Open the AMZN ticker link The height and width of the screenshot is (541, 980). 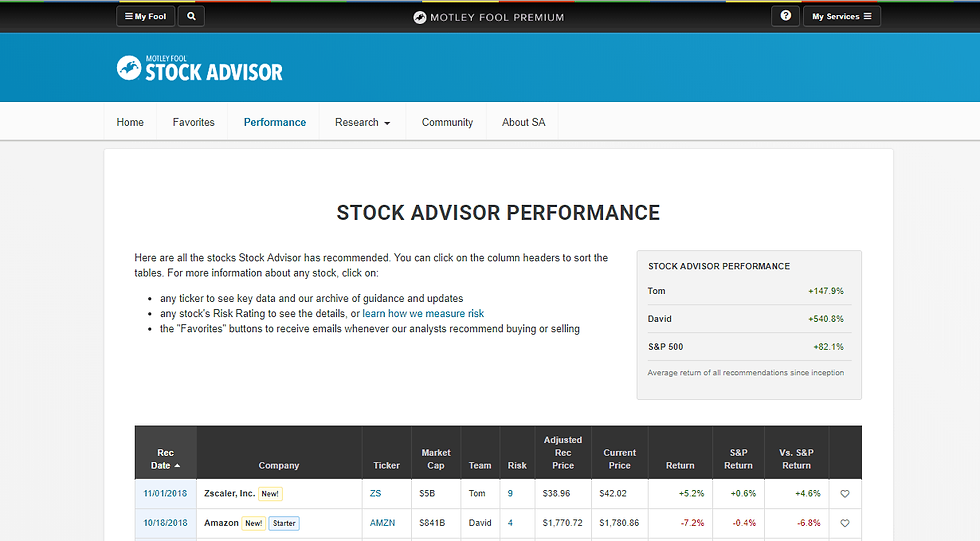point(382,523)
